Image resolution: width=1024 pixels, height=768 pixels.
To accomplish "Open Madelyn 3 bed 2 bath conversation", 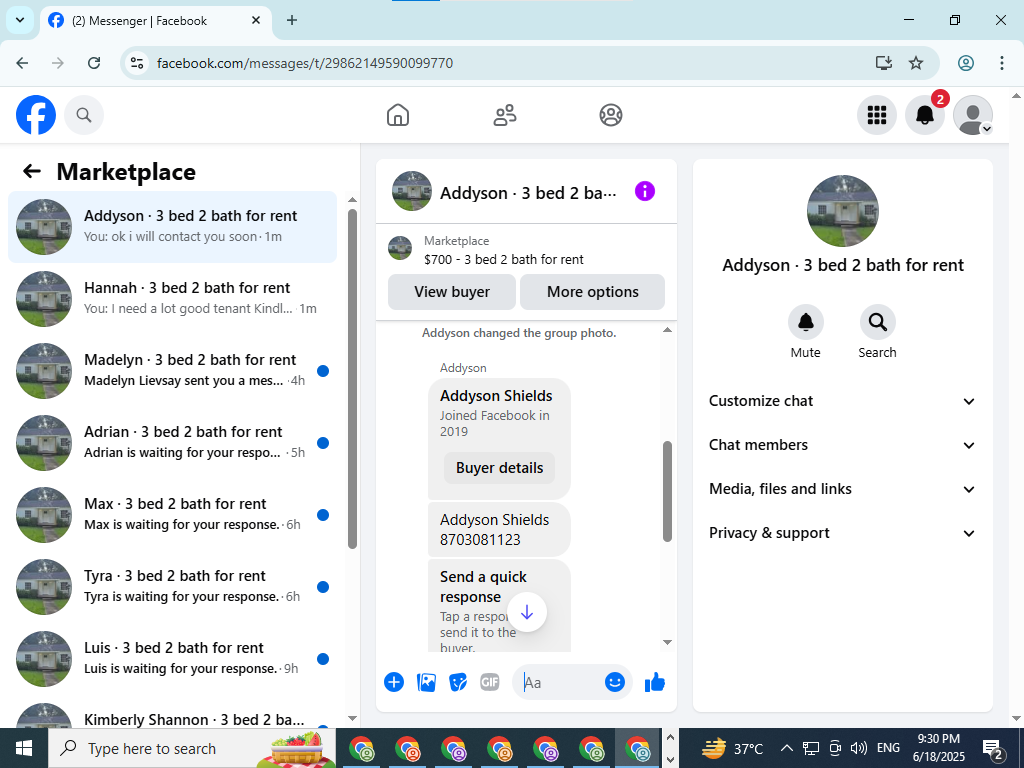I will click(x=172, y=370).
